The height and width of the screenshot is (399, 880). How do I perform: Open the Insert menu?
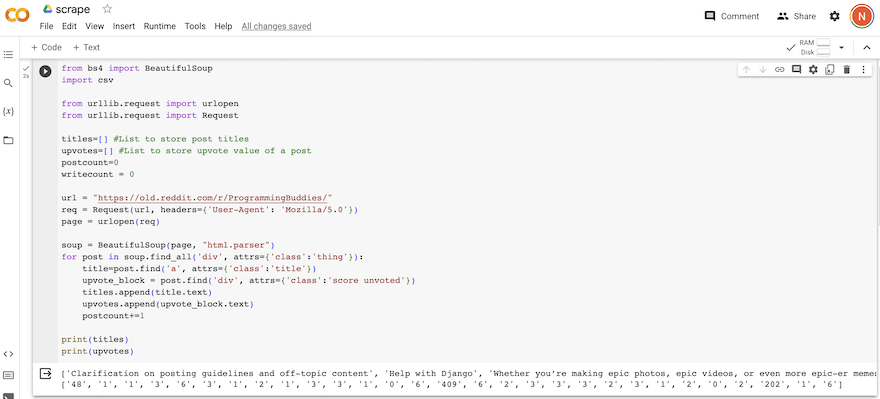(x=123, y=26)
